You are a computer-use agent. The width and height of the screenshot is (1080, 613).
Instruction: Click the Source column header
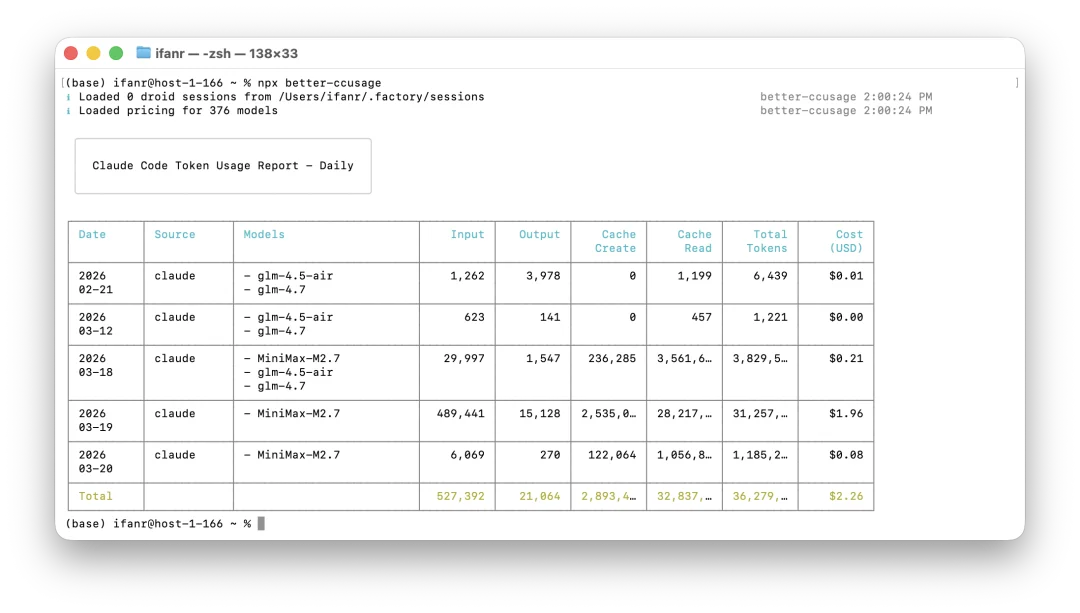[175, 234]
